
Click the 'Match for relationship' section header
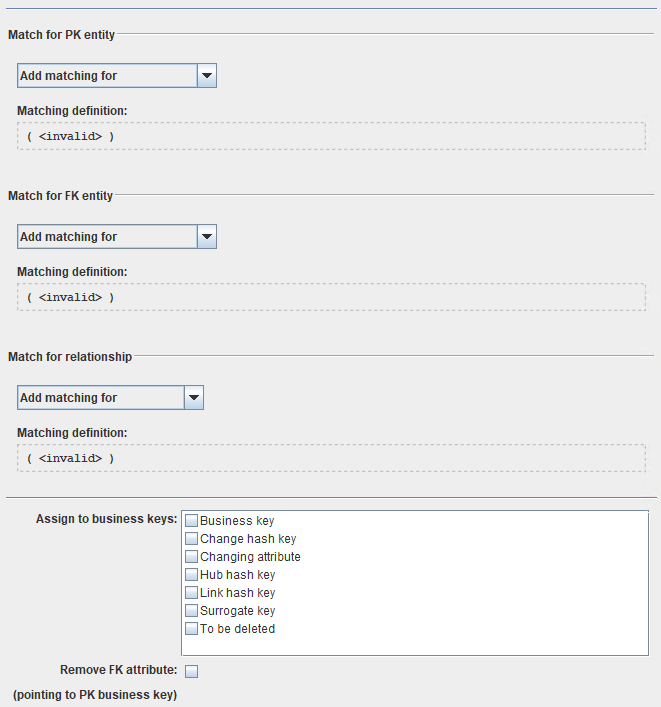(70, 357)
